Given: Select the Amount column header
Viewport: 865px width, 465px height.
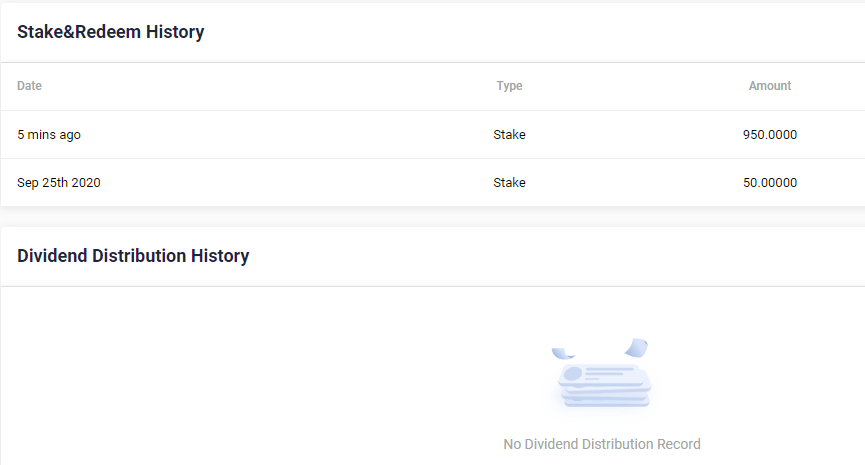Looking at the screenshot, I should 770,85.
